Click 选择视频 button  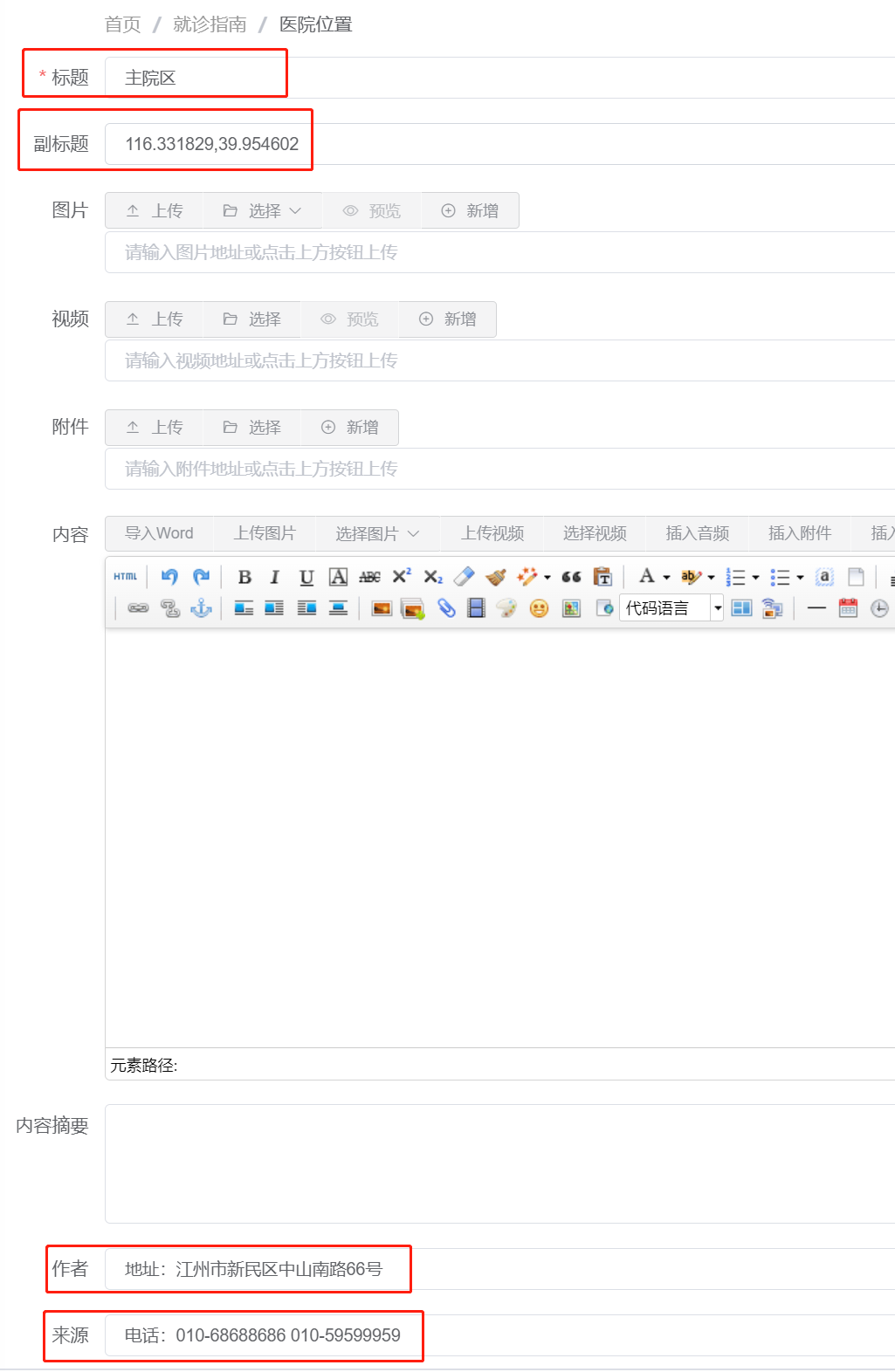595,533
